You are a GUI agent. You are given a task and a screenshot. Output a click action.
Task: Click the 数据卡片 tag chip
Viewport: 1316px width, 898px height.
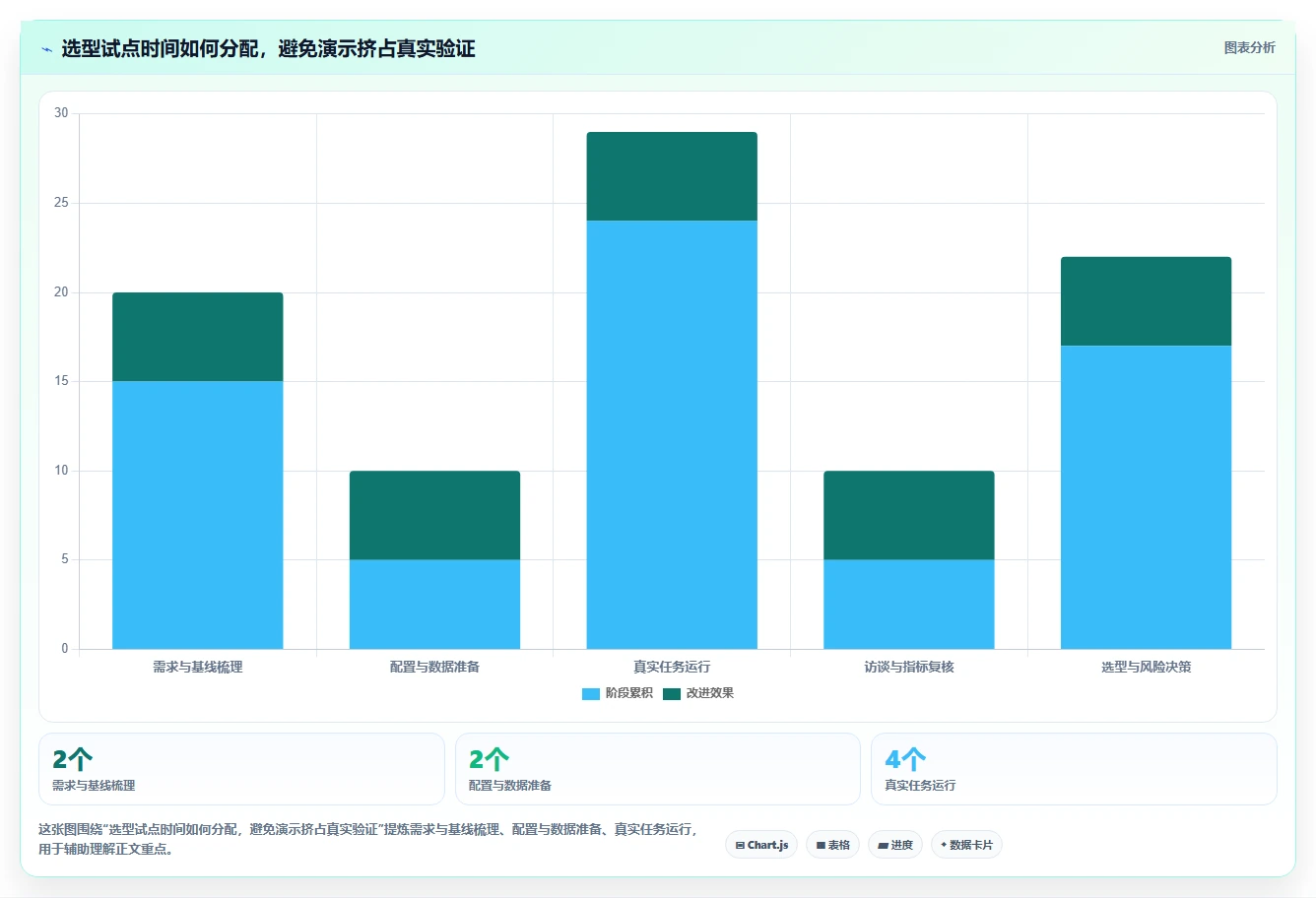[x=966, y=845]
